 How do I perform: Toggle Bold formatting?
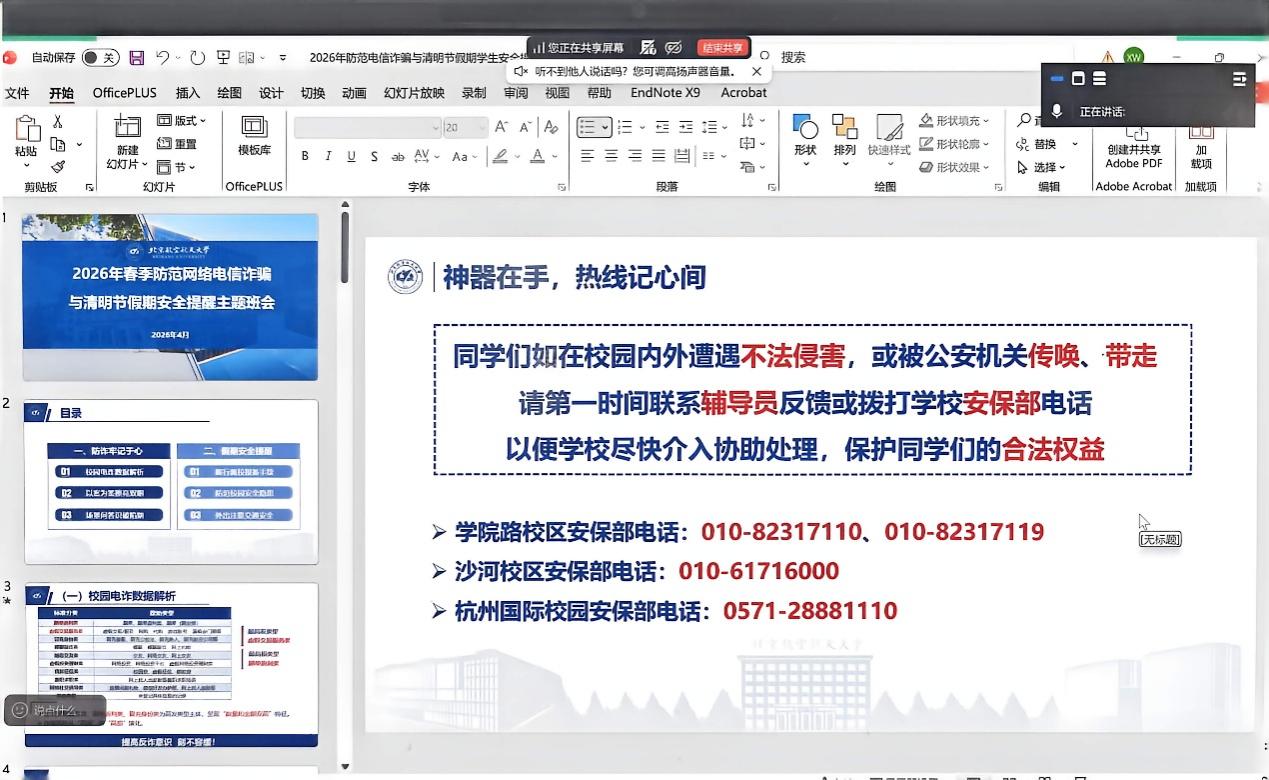pyautogui.click(x=305, y=156)
